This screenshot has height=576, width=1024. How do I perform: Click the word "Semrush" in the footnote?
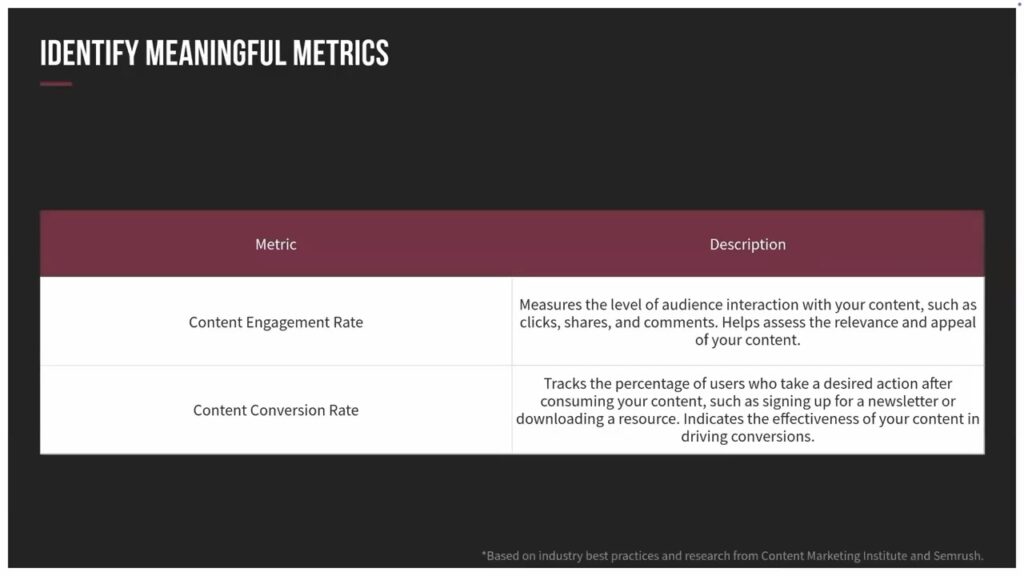(x=957, y=555)
